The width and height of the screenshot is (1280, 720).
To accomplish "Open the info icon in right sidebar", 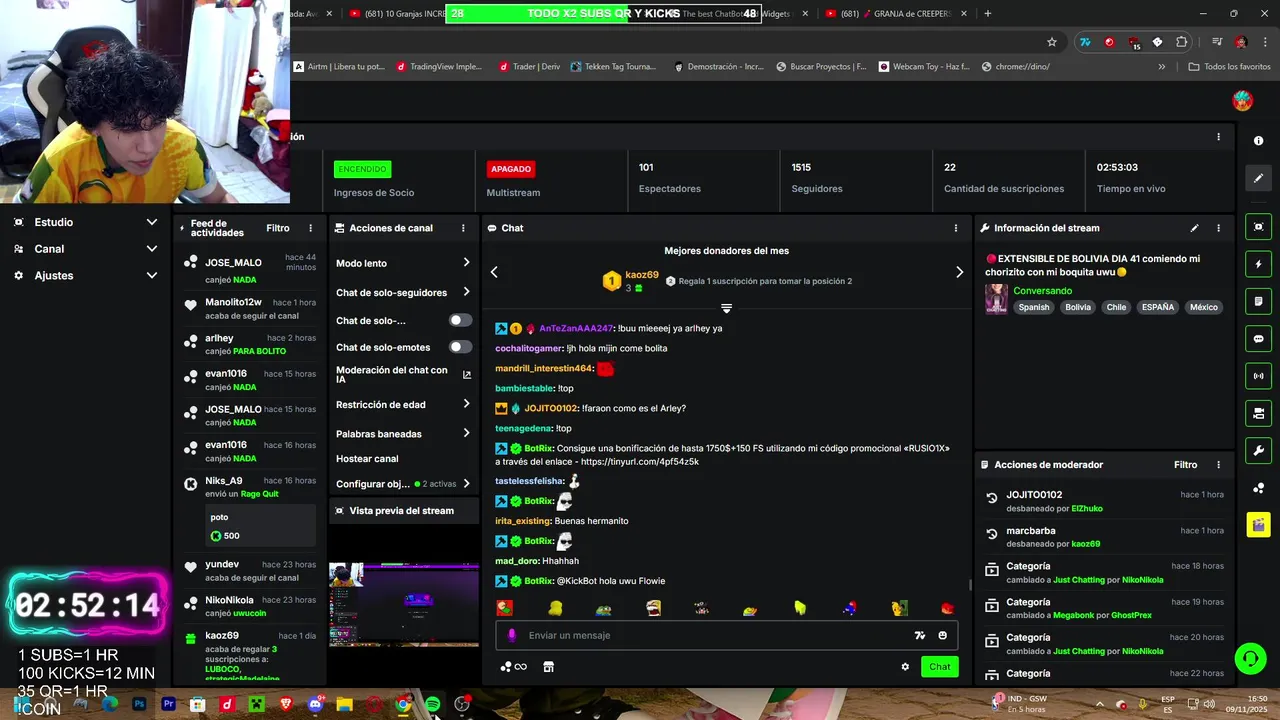I will (1258, 141).
